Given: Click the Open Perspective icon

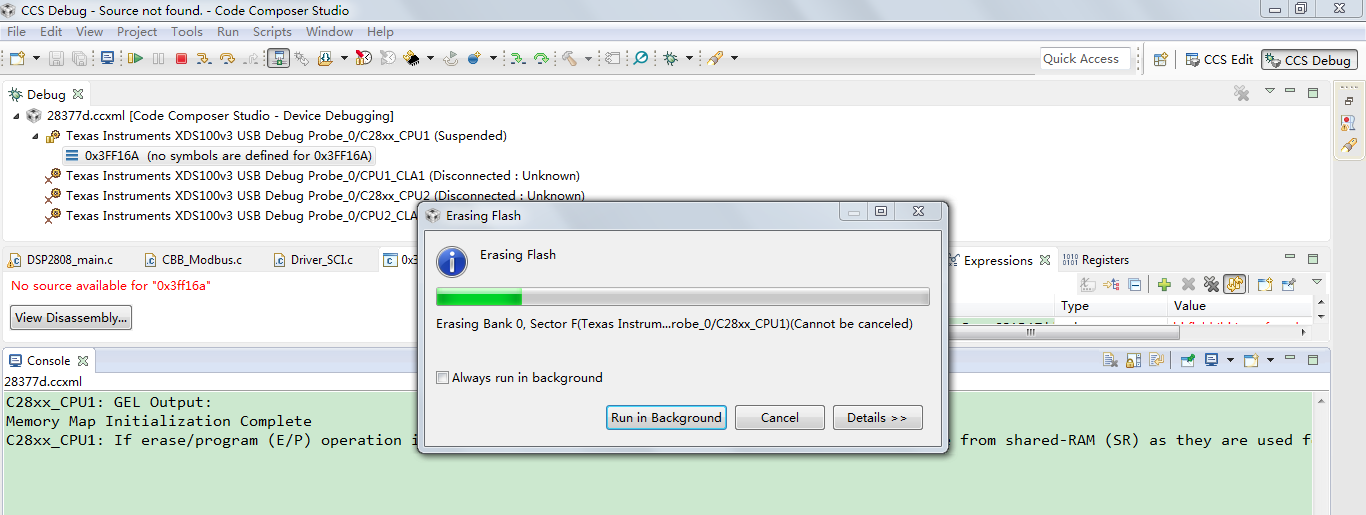Looking at the screenshot, I should pyautogui.click(x=1160, y=59).
